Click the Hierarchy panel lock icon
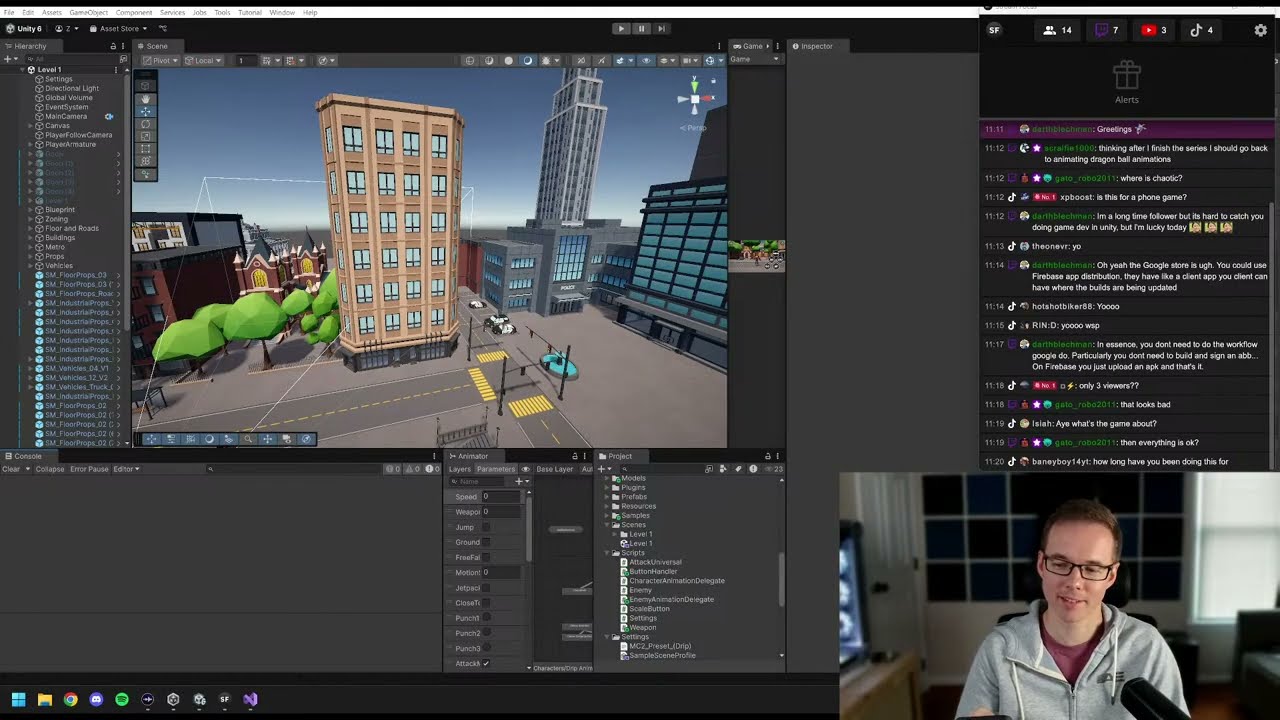Viewport: 1280px width, 720px height. (x=115, y=46)
